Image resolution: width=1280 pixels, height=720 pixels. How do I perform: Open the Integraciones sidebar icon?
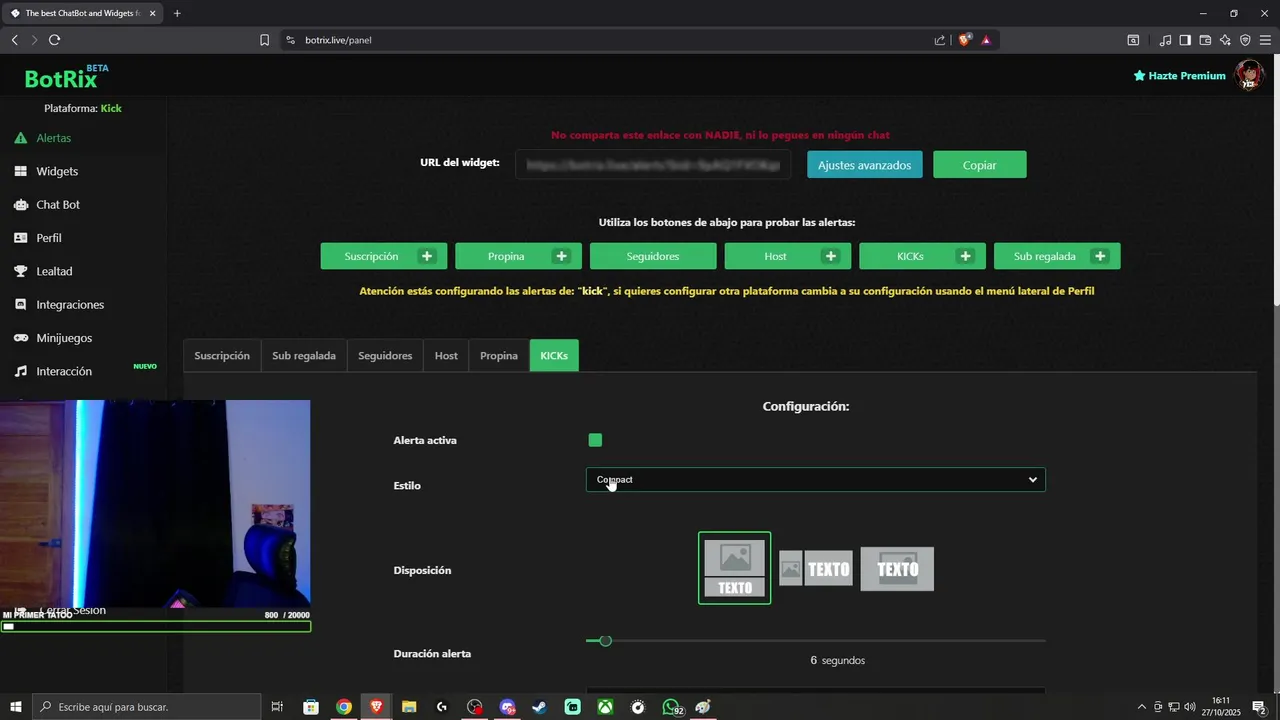[x=20, y=304]
